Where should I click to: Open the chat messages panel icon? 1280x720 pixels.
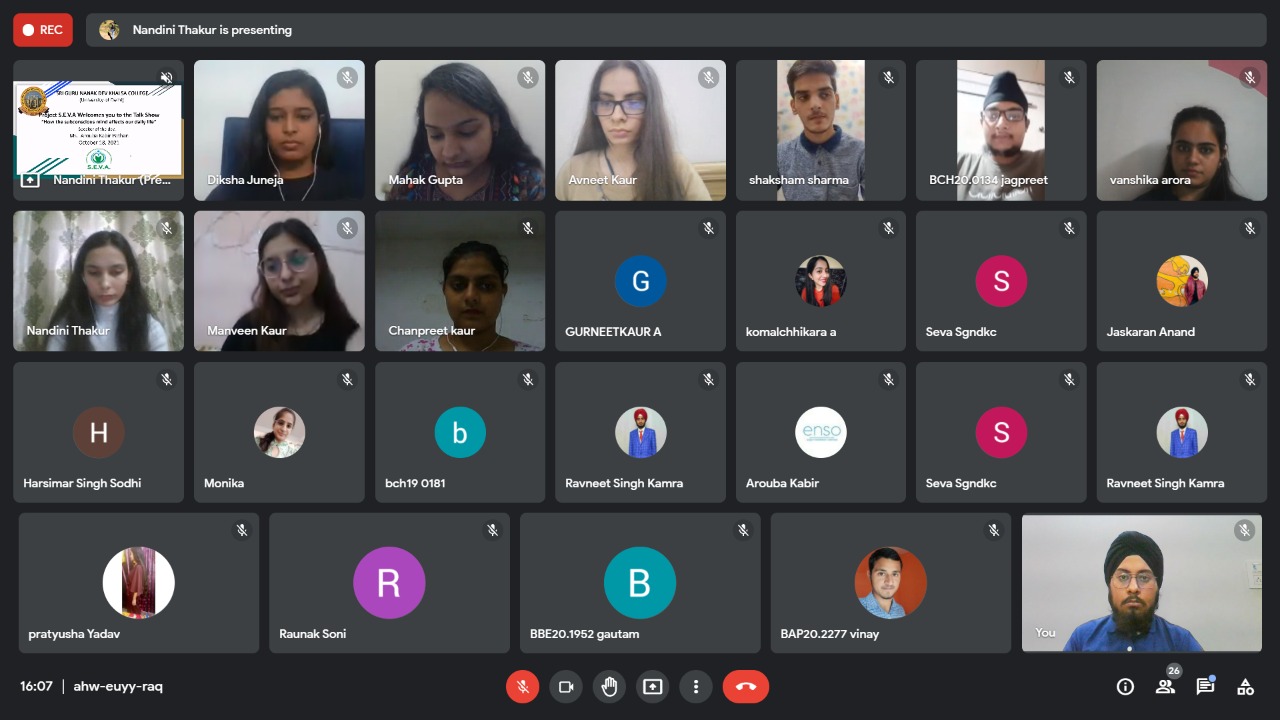pos(1205,687)
